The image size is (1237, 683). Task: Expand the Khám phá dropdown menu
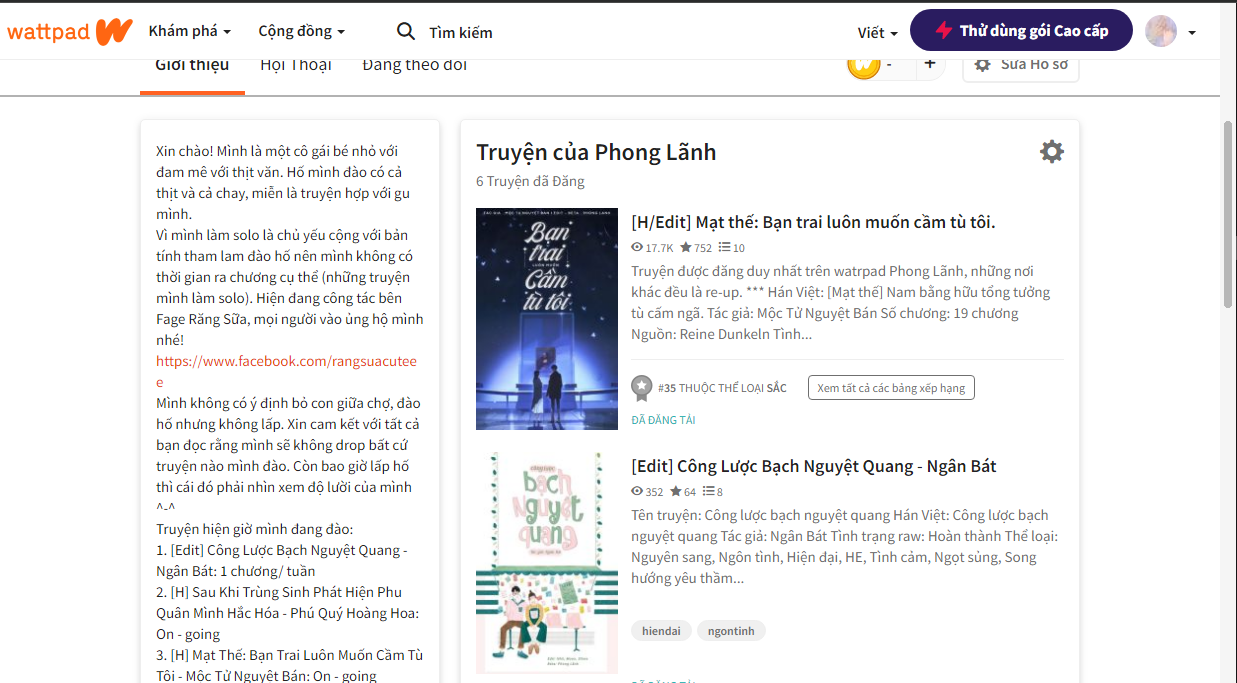pos(190,31)
